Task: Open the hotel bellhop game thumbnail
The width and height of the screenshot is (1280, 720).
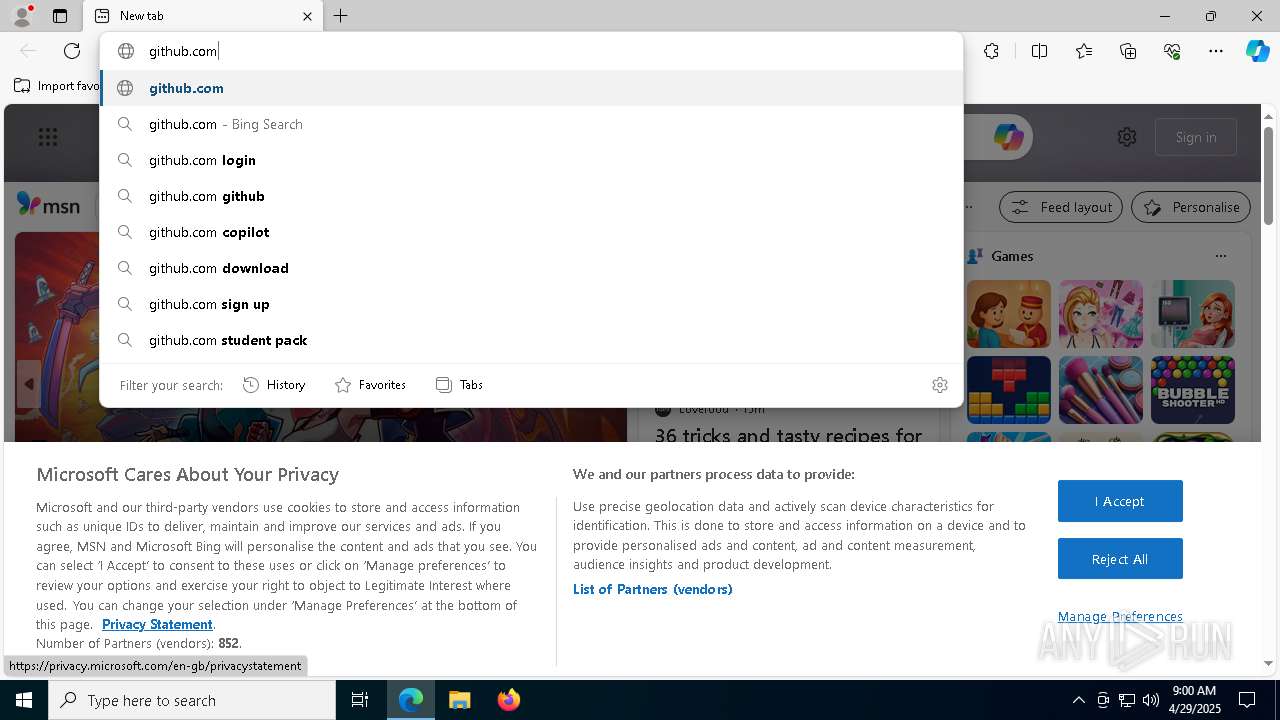Action: pyautogui.click(x=1008, y=314)
